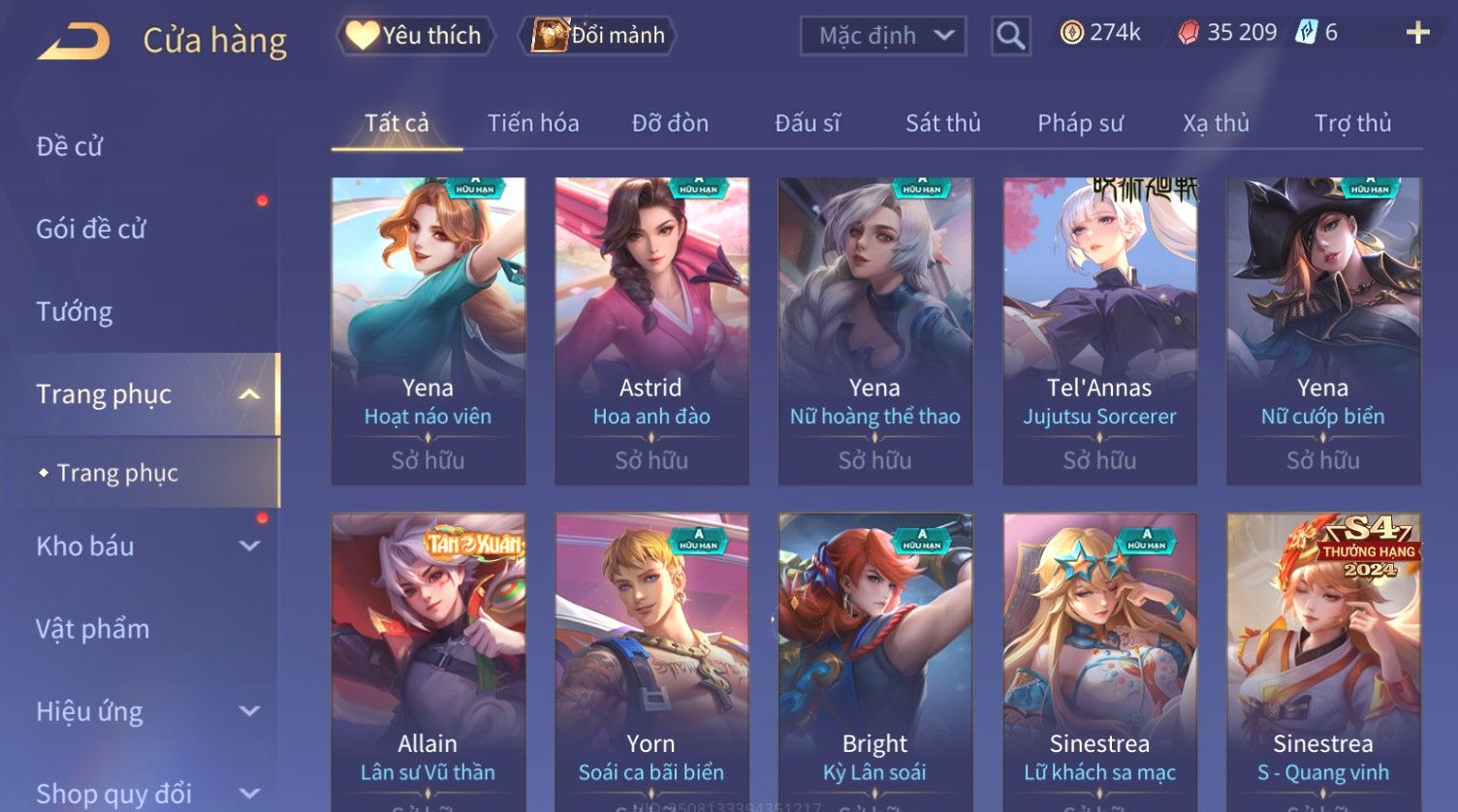Tap the red gem 35 209 icon
Screen dimensions: 1458x812
point(1188,33)
